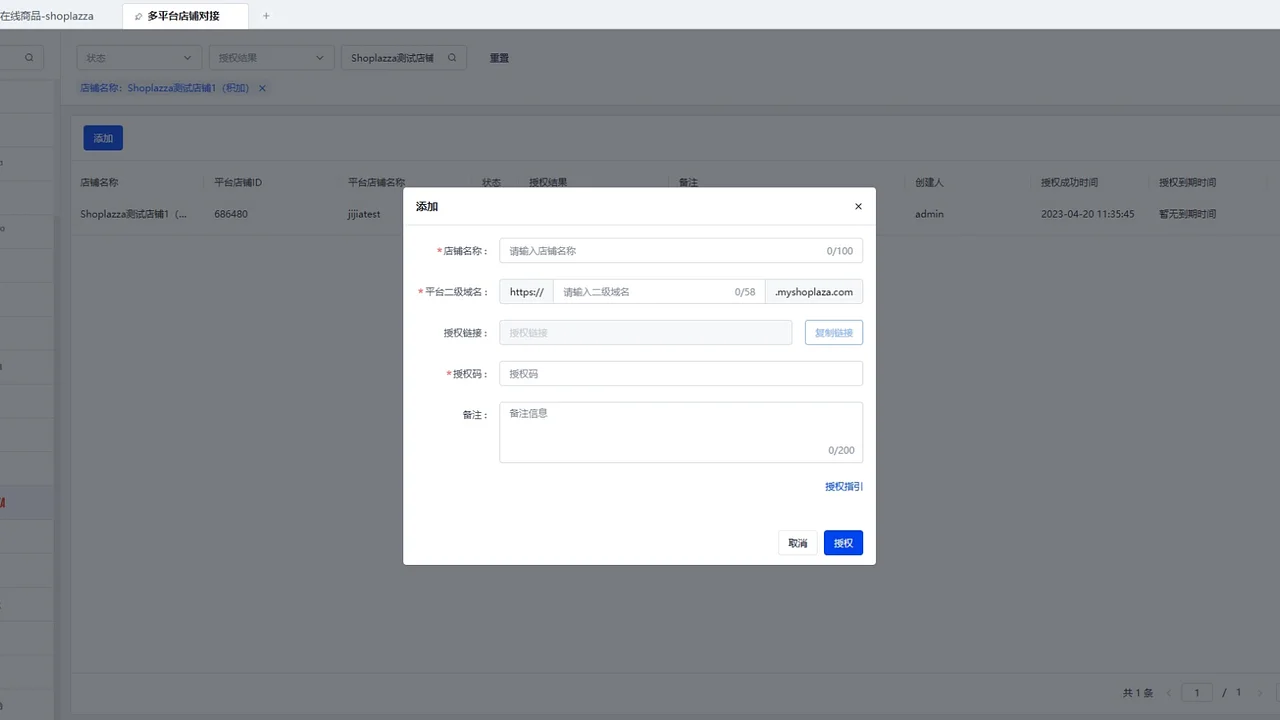Click the previous page arrow in pagination
Viewport: 1280px width, 720px height.
click(x=1167, y=692)
